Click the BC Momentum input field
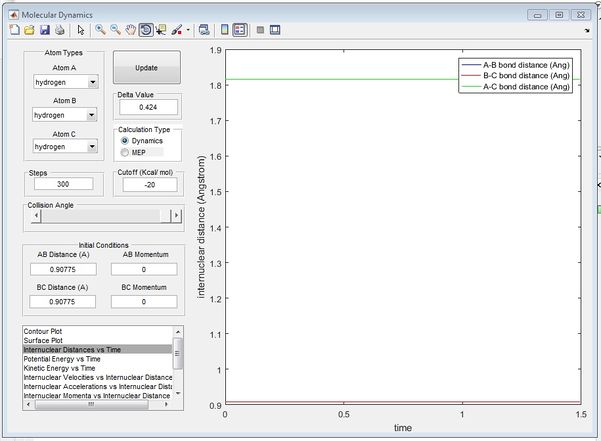 [144, 302]
